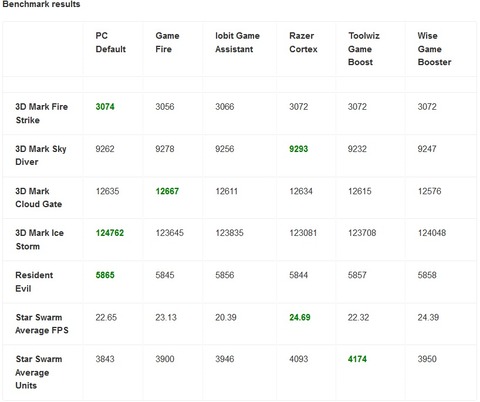480x402 pixels.
Task: Click the PC Default column header
Action: (x=110, y=42)
